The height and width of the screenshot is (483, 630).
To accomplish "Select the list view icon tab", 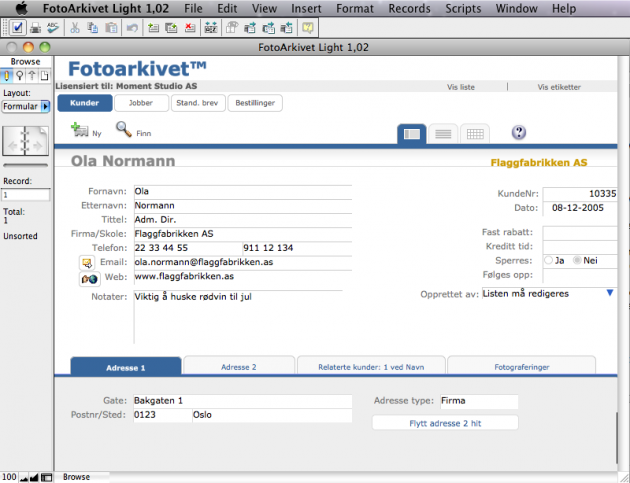I will pos(443,134).
